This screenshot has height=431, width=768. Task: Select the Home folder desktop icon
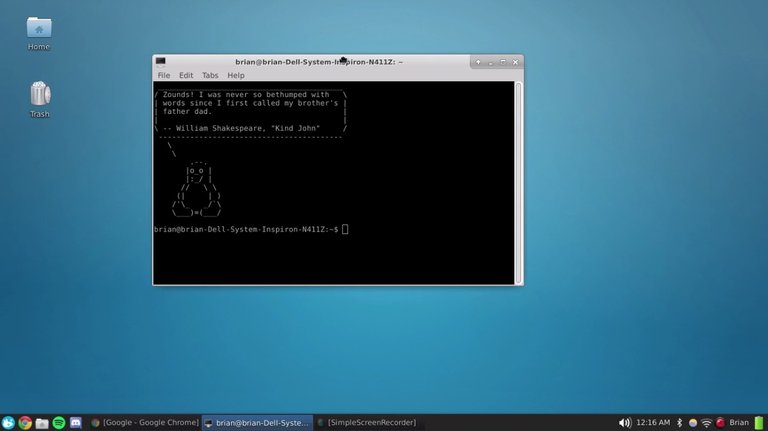(x=39, y=33)
